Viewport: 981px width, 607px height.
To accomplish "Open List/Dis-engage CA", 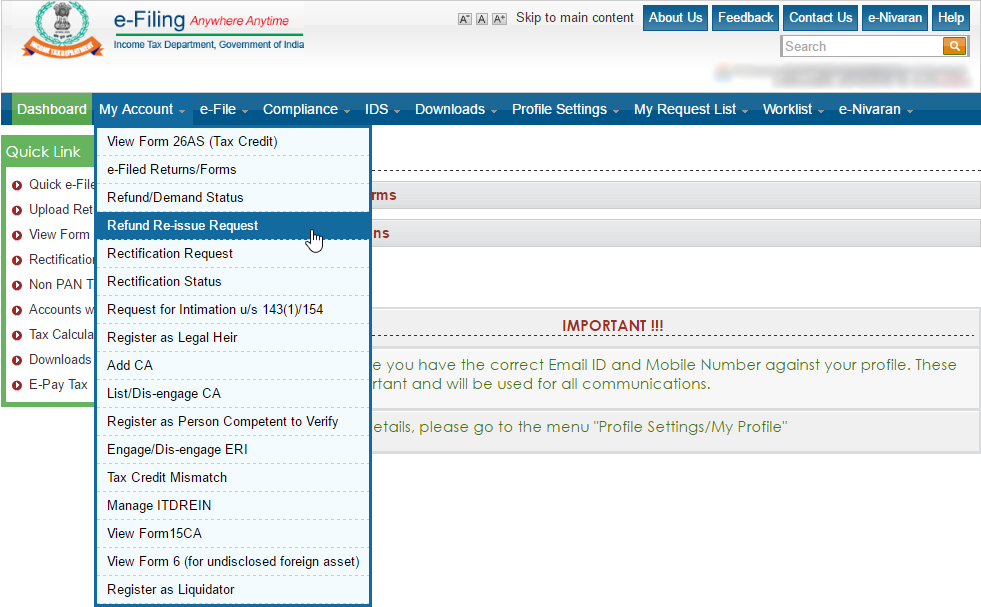I will [233, 394].
